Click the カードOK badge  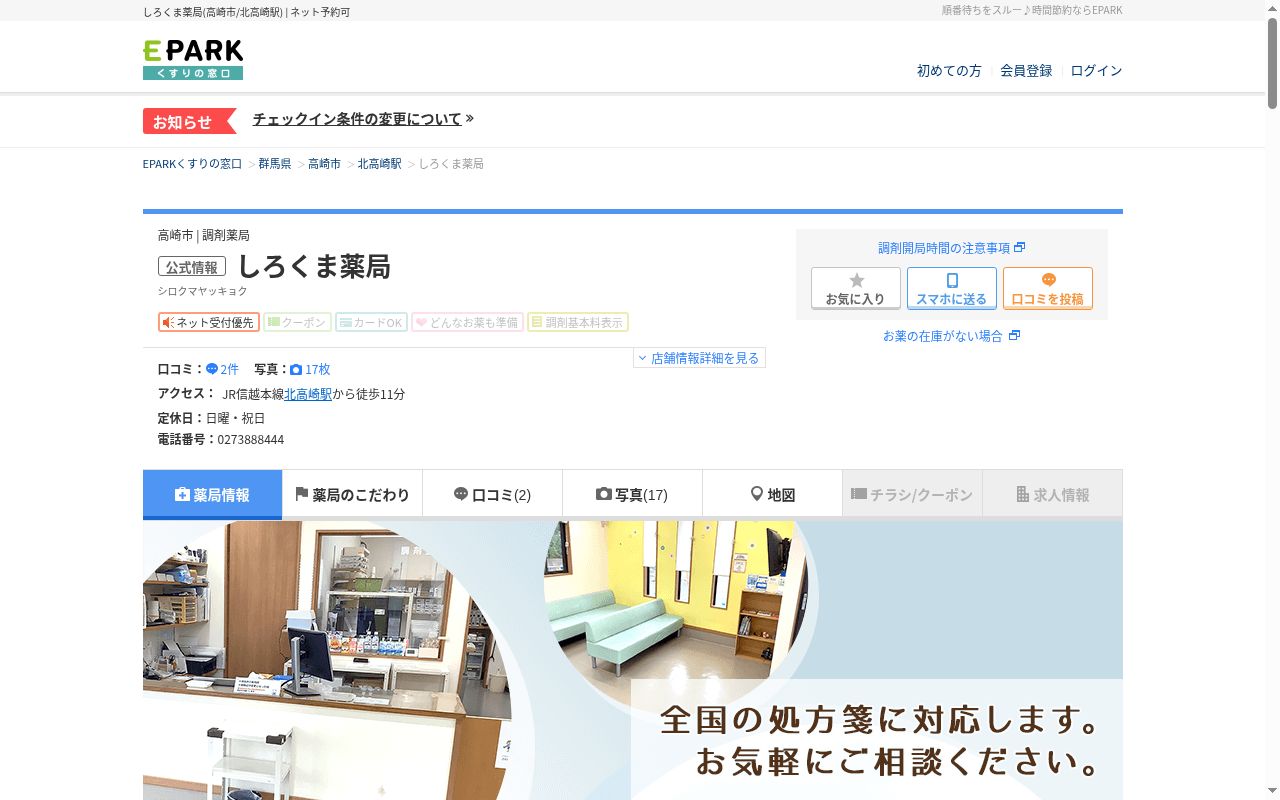click(371, 322)
